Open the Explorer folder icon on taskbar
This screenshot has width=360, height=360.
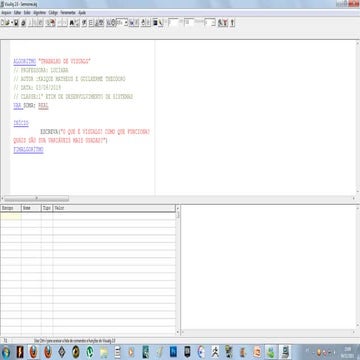[x=104, y=352]
